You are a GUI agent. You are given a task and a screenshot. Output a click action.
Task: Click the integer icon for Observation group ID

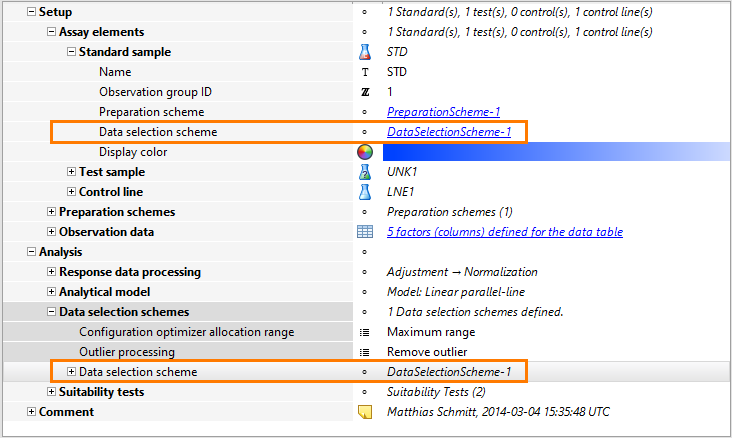pyautogui.click(x=365, y=92)
